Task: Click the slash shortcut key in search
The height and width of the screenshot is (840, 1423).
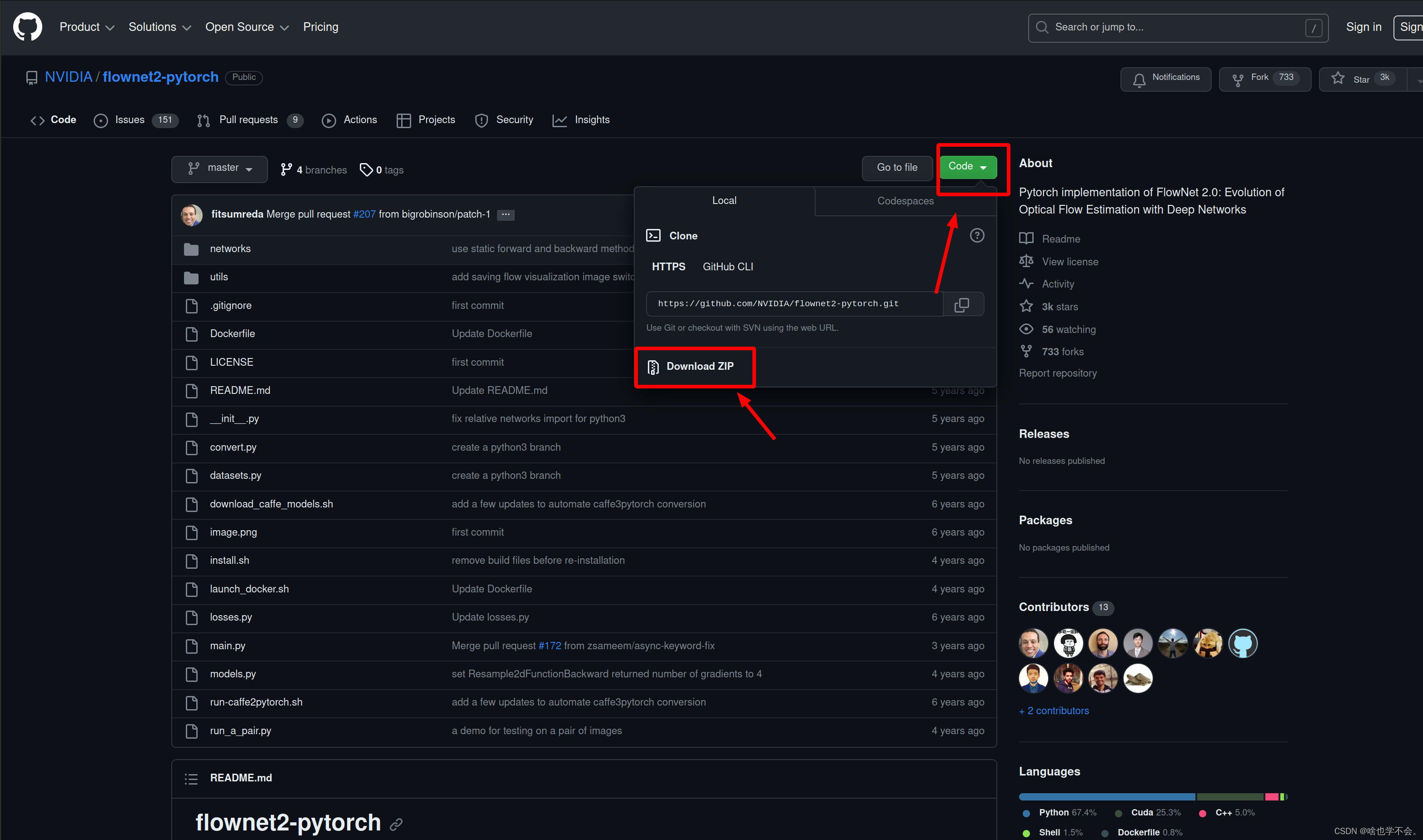Action: (1314, 28)
